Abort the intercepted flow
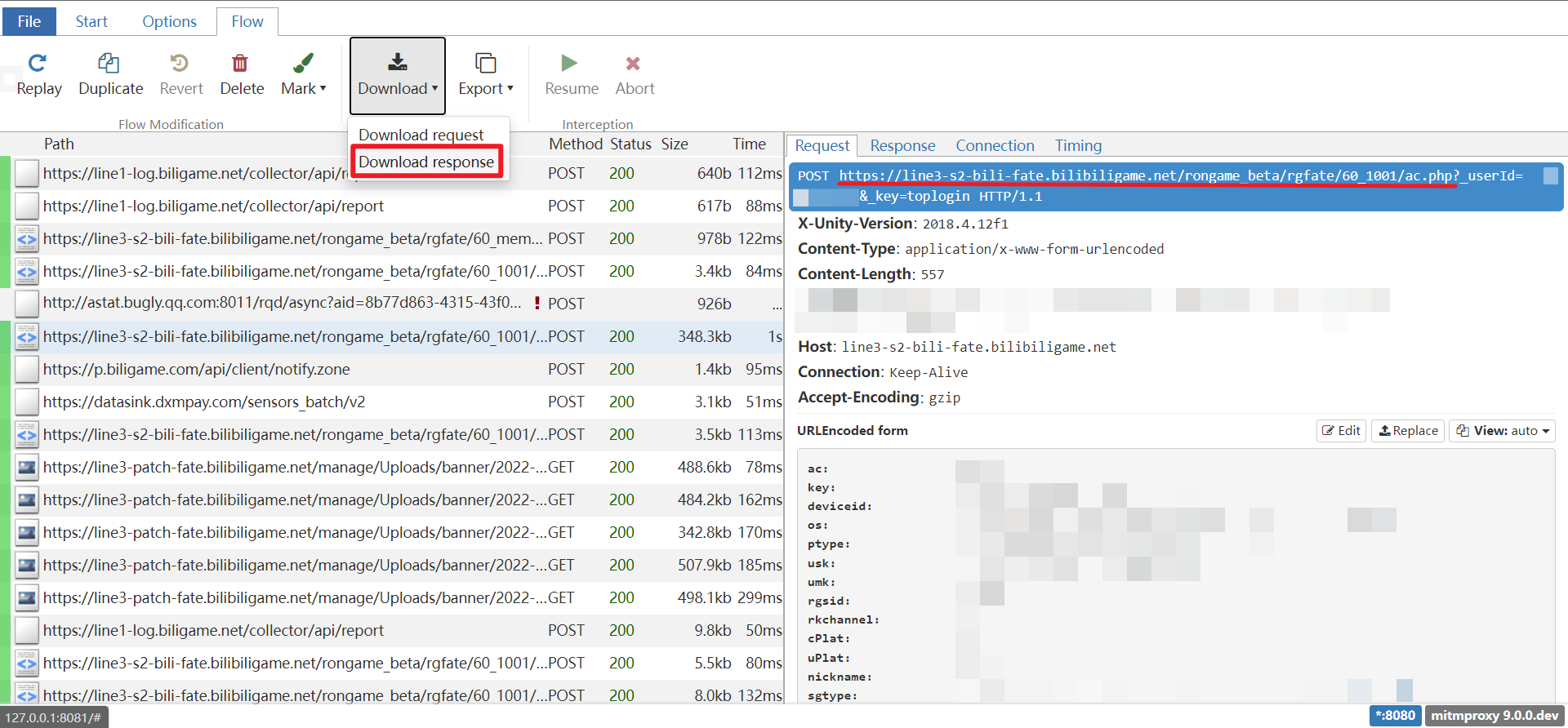Screen dimensions: 1568x728 (634, 64)
